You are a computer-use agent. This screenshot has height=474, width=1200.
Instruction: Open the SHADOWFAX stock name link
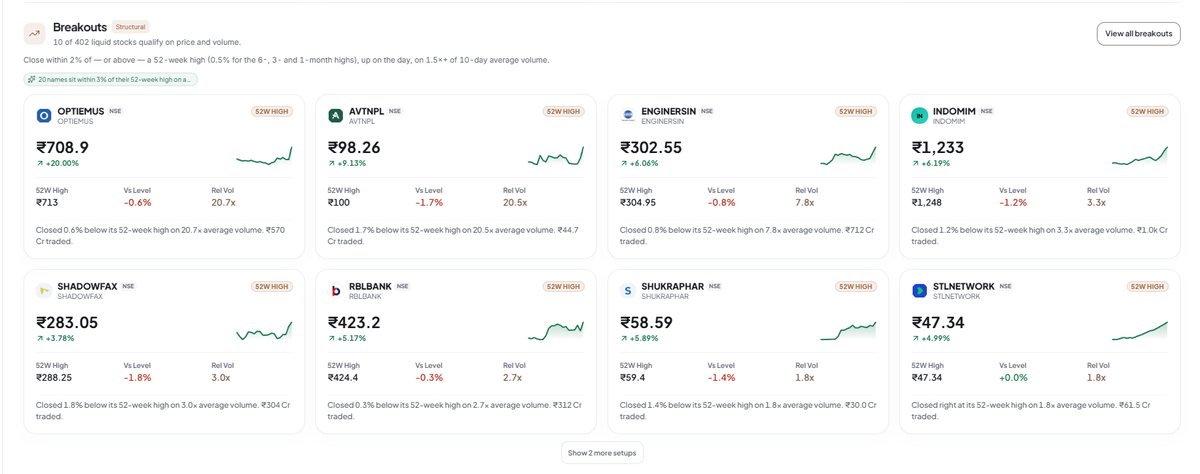point(87,286)
